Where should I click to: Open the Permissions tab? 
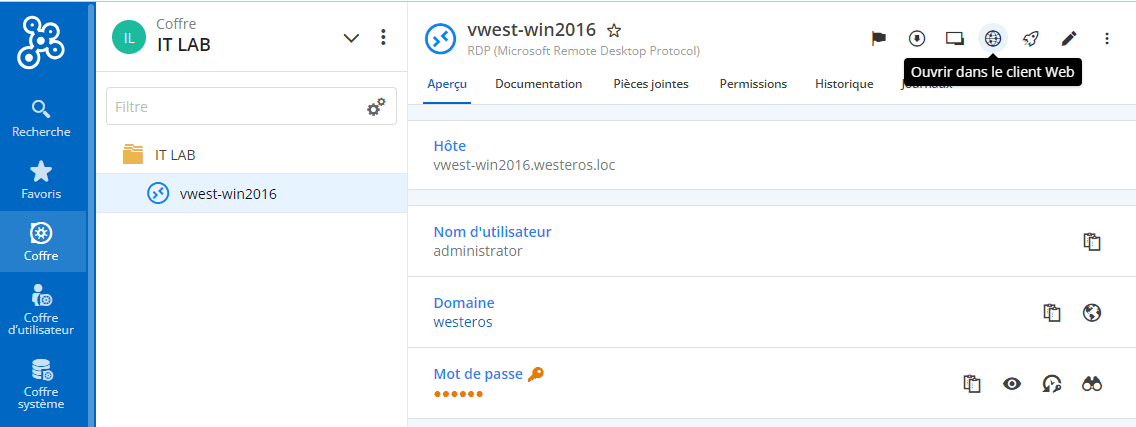[753, 84]
